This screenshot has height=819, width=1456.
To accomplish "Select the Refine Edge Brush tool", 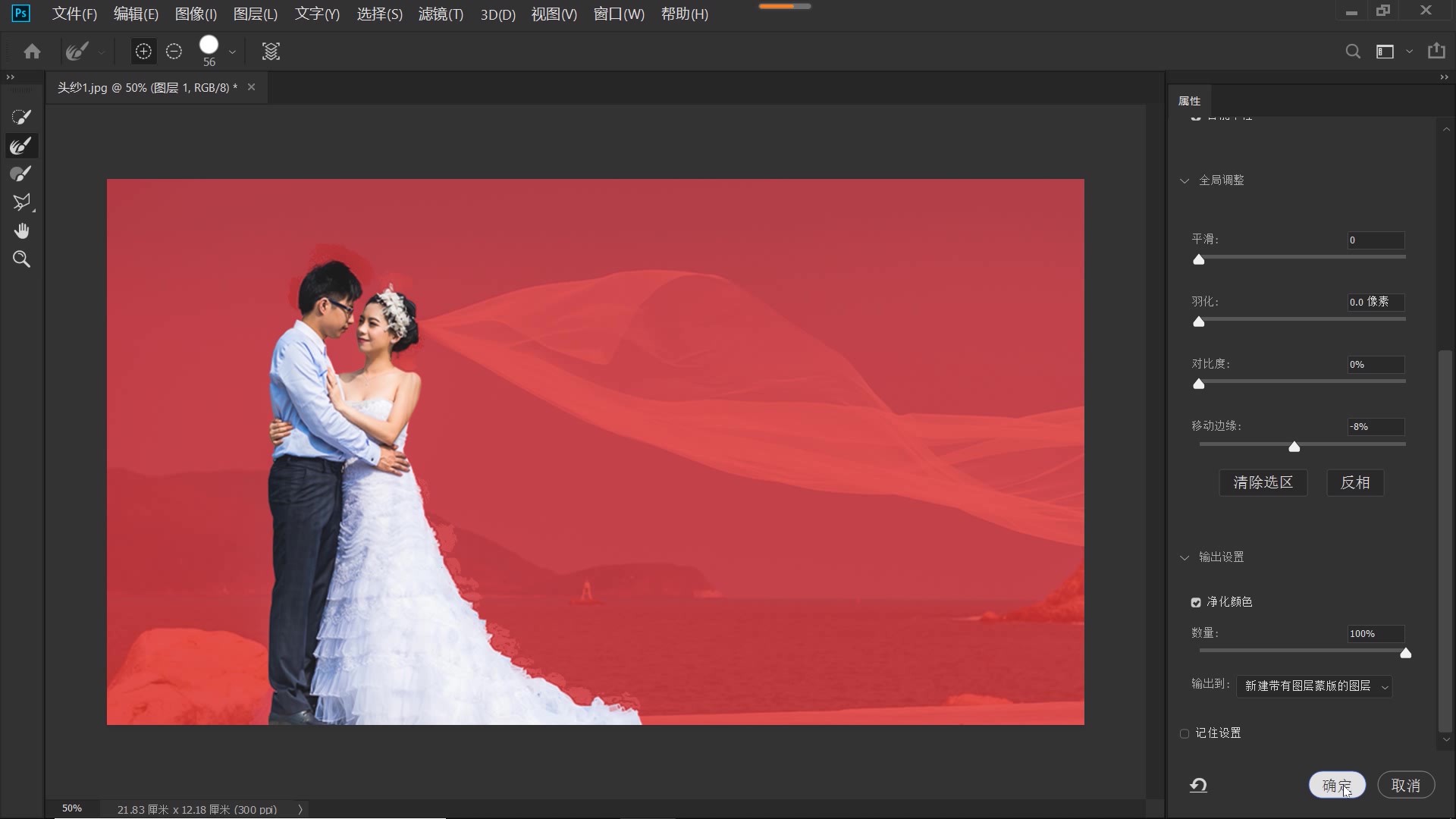I will point(21,146).
